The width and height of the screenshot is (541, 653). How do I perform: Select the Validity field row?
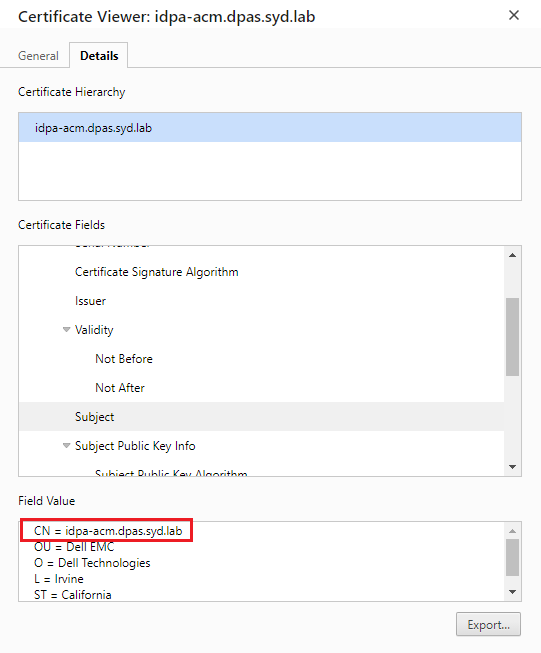point(261,330)
